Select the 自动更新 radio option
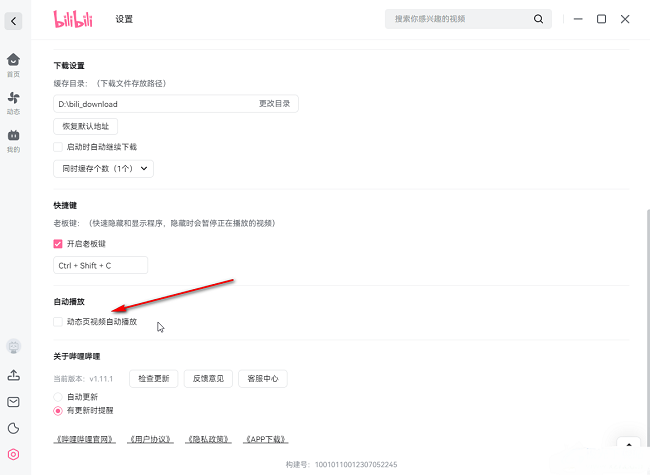Viewport: 650px width, 475px height. pos(58,397)
